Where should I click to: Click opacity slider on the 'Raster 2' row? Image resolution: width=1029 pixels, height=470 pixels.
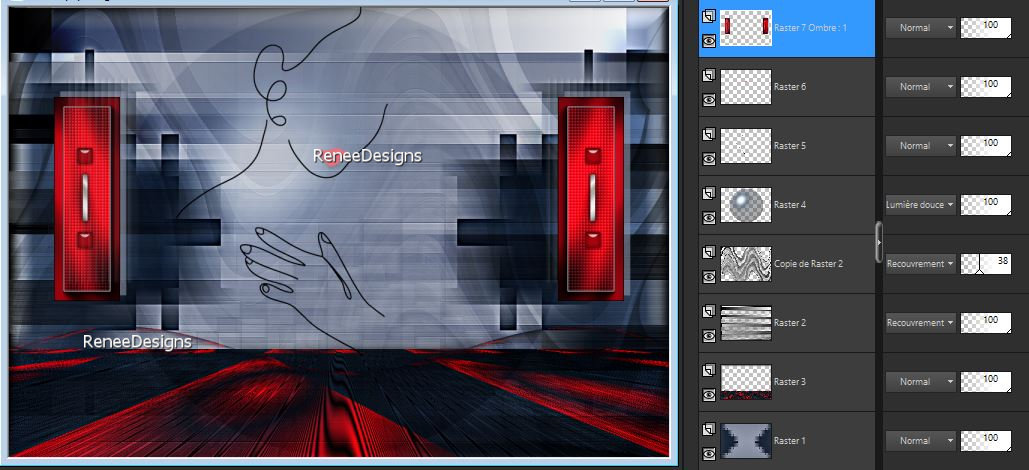(x=986, y=323)
